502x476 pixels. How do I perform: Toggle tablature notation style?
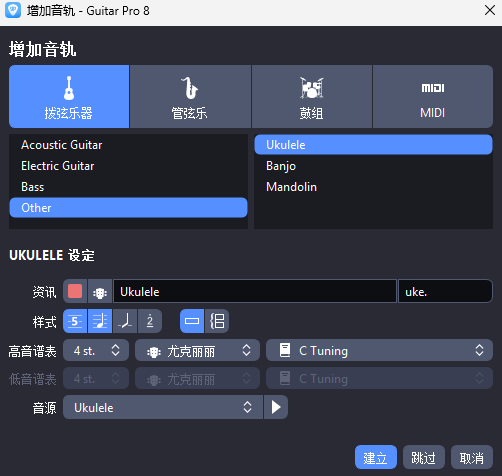coord(75,321)
